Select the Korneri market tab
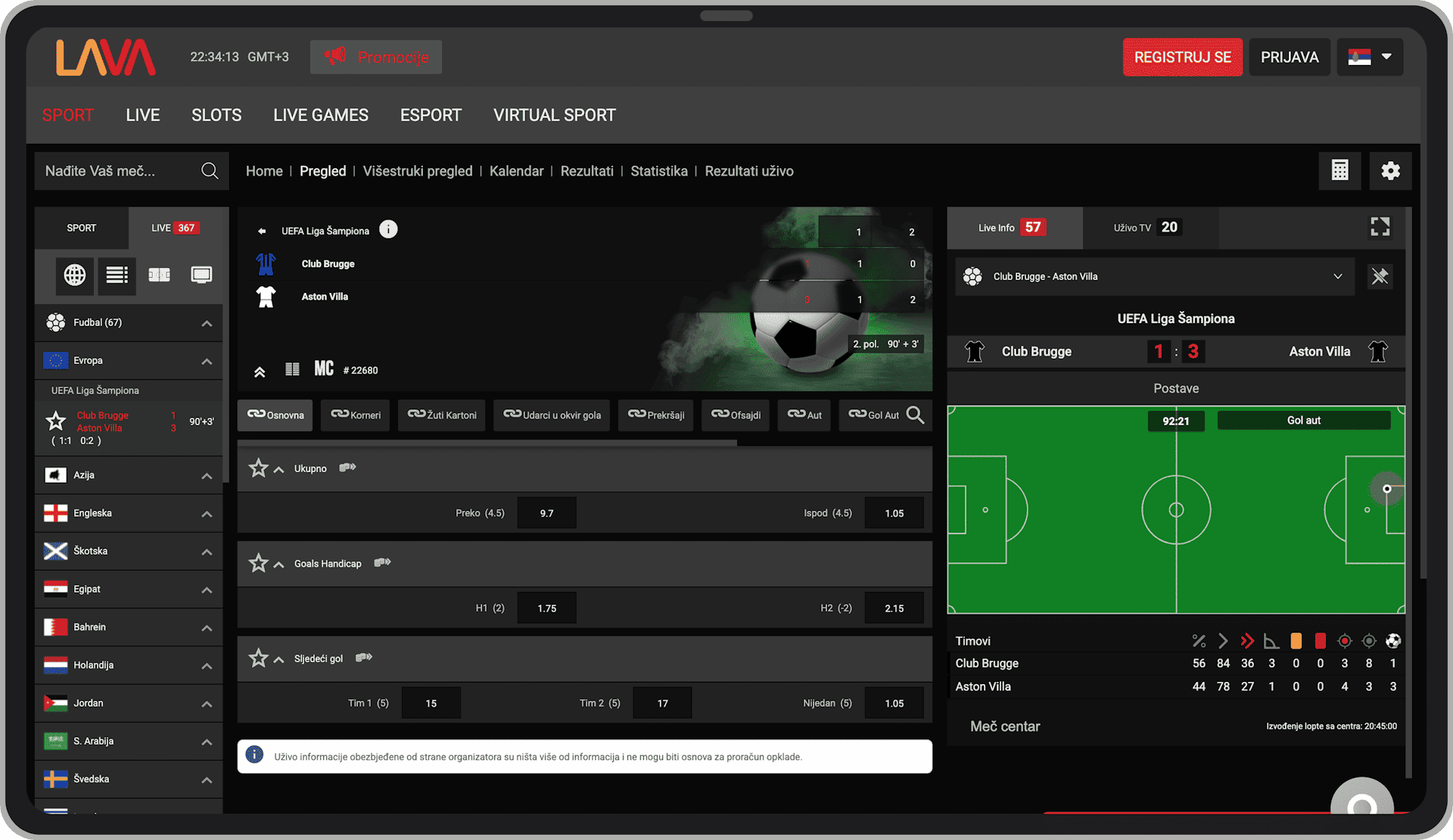The height and width of the screenshot is (840, 1453). click(x=355, y=415)
